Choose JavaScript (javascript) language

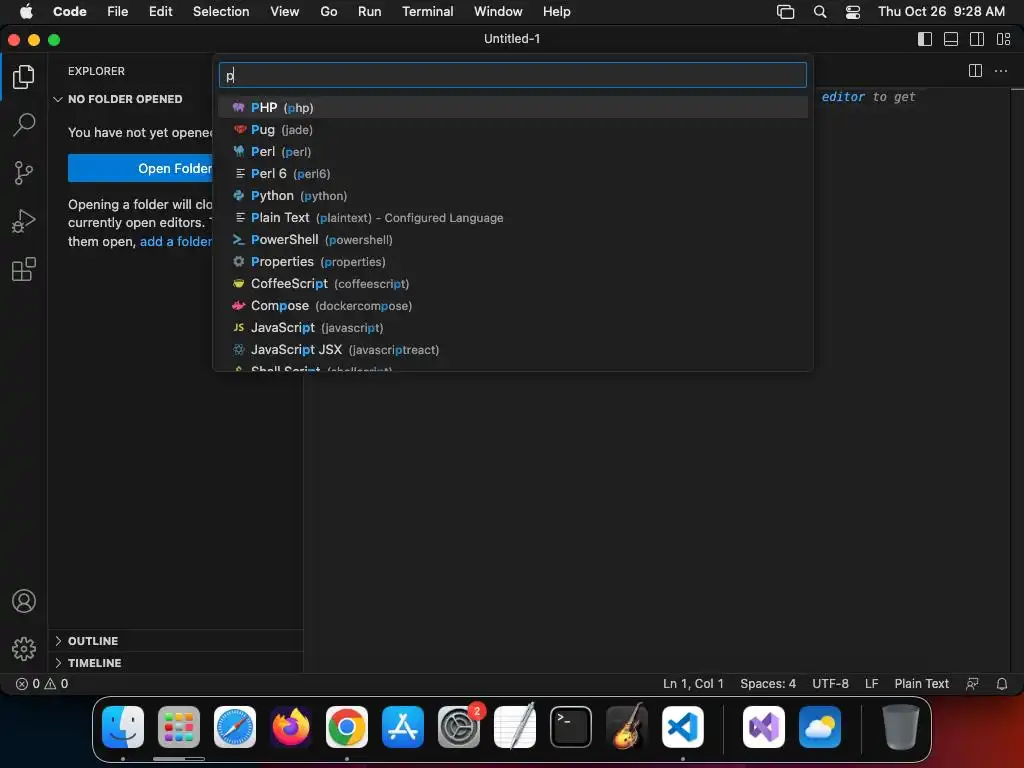point(513,327)
